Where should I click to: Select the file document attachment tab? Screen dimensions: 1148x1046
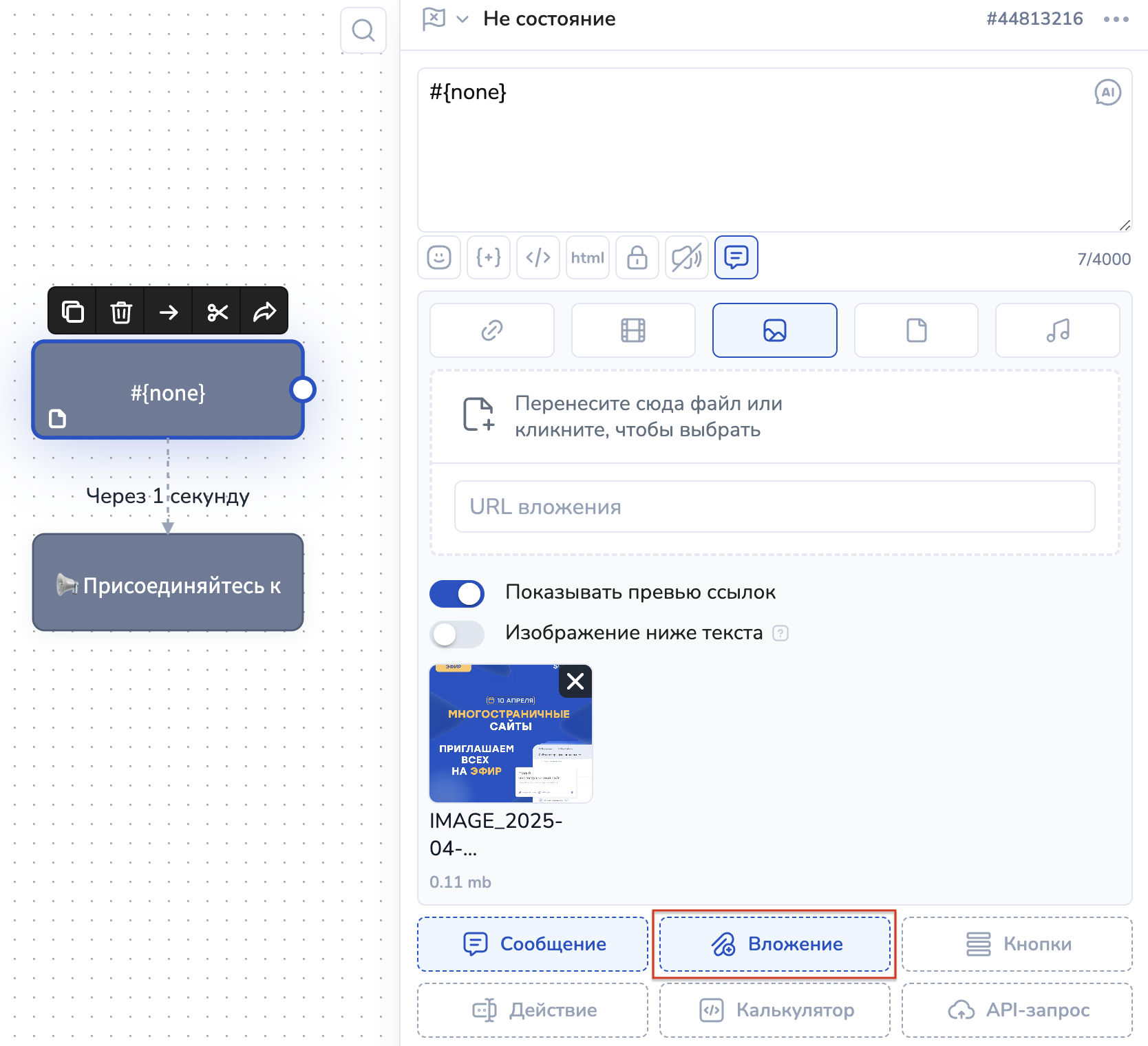[x=916, y=330]
